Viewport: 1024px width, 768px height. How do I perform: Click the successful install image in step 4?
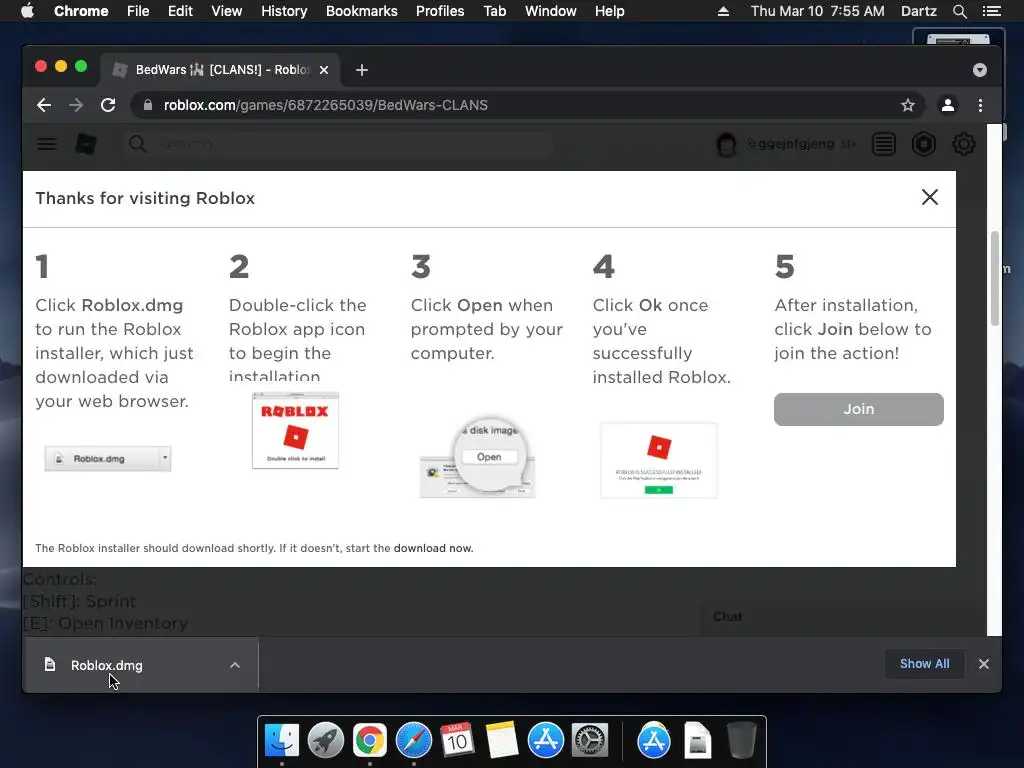[659, 460]
